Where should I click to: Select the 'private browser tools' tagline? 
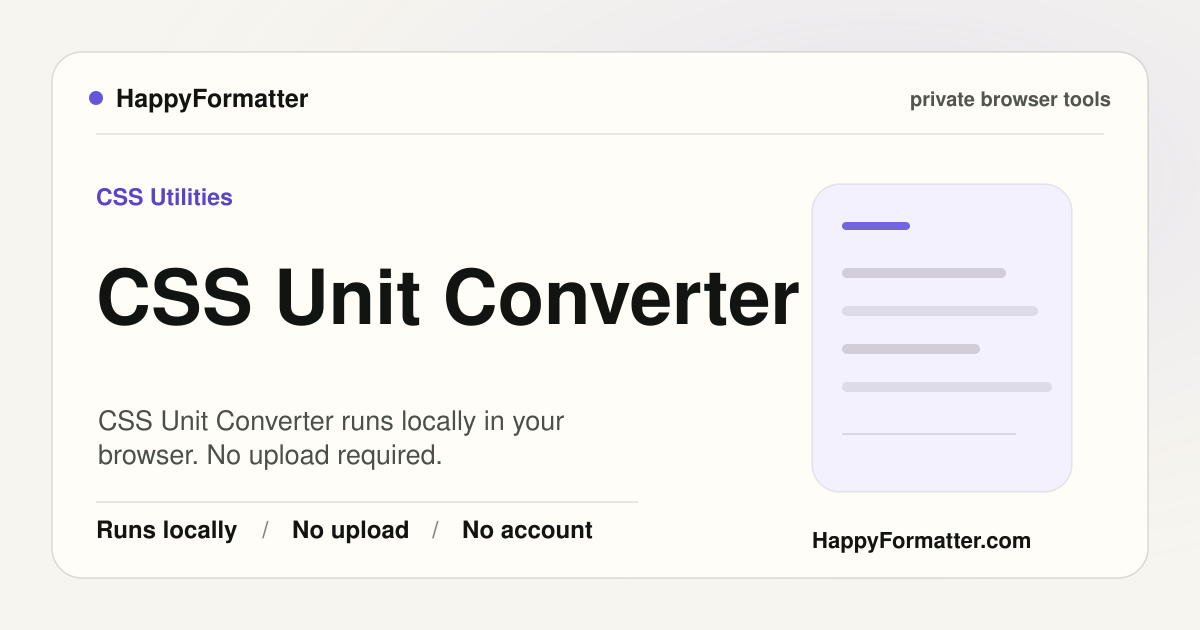tap(1010, 100)
